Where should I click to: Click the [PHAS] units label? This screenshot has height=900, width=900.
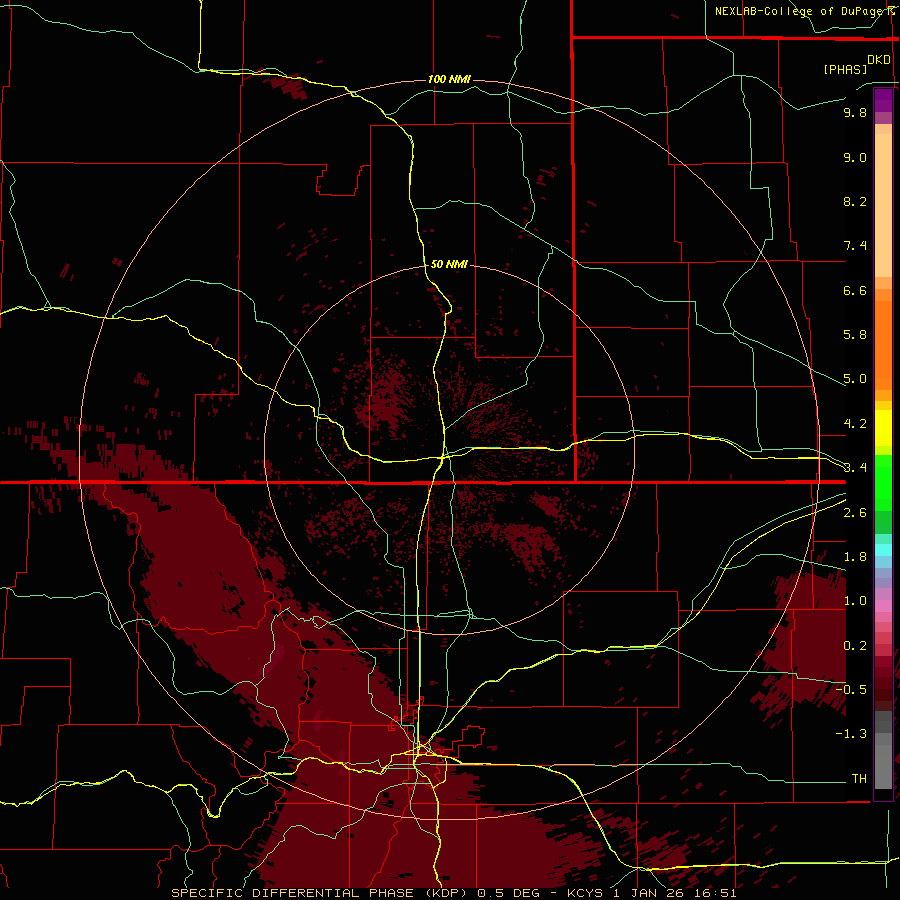tap(845, 69)
